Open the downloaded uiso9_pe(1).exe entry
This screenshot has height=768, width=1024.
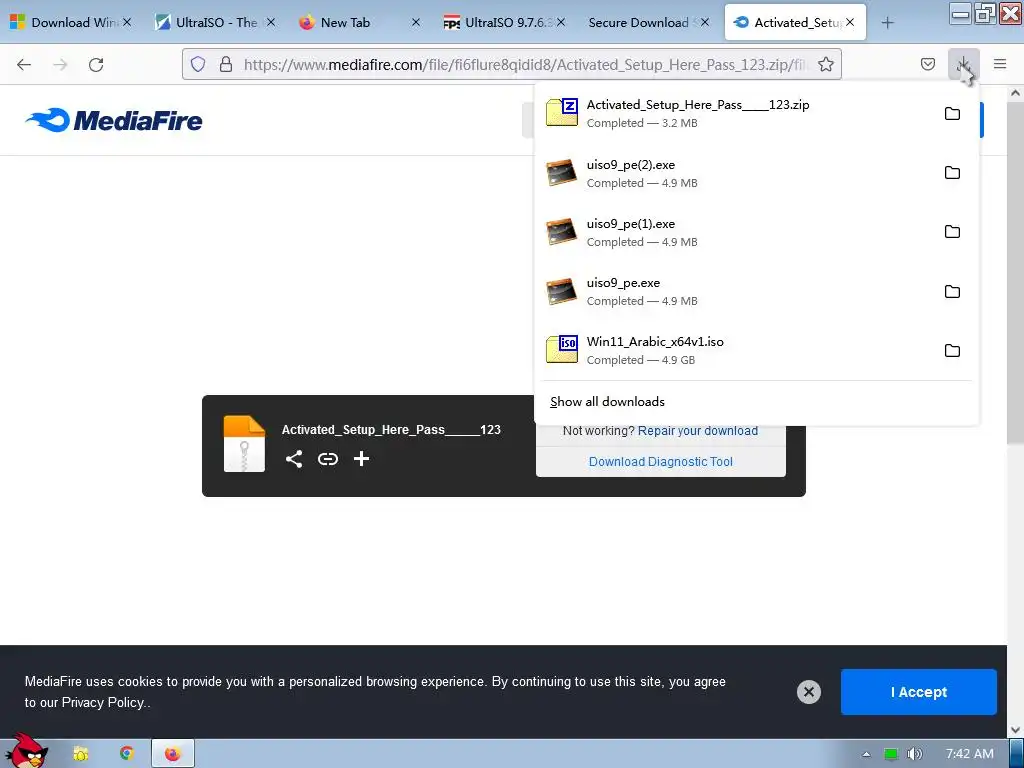[735, 232]
